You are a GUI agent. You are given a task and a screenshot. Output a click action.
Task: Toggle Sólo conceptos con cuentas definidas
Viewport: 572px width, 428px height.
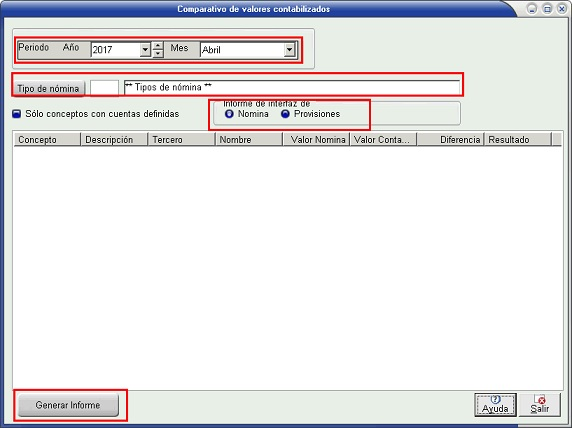16,114
